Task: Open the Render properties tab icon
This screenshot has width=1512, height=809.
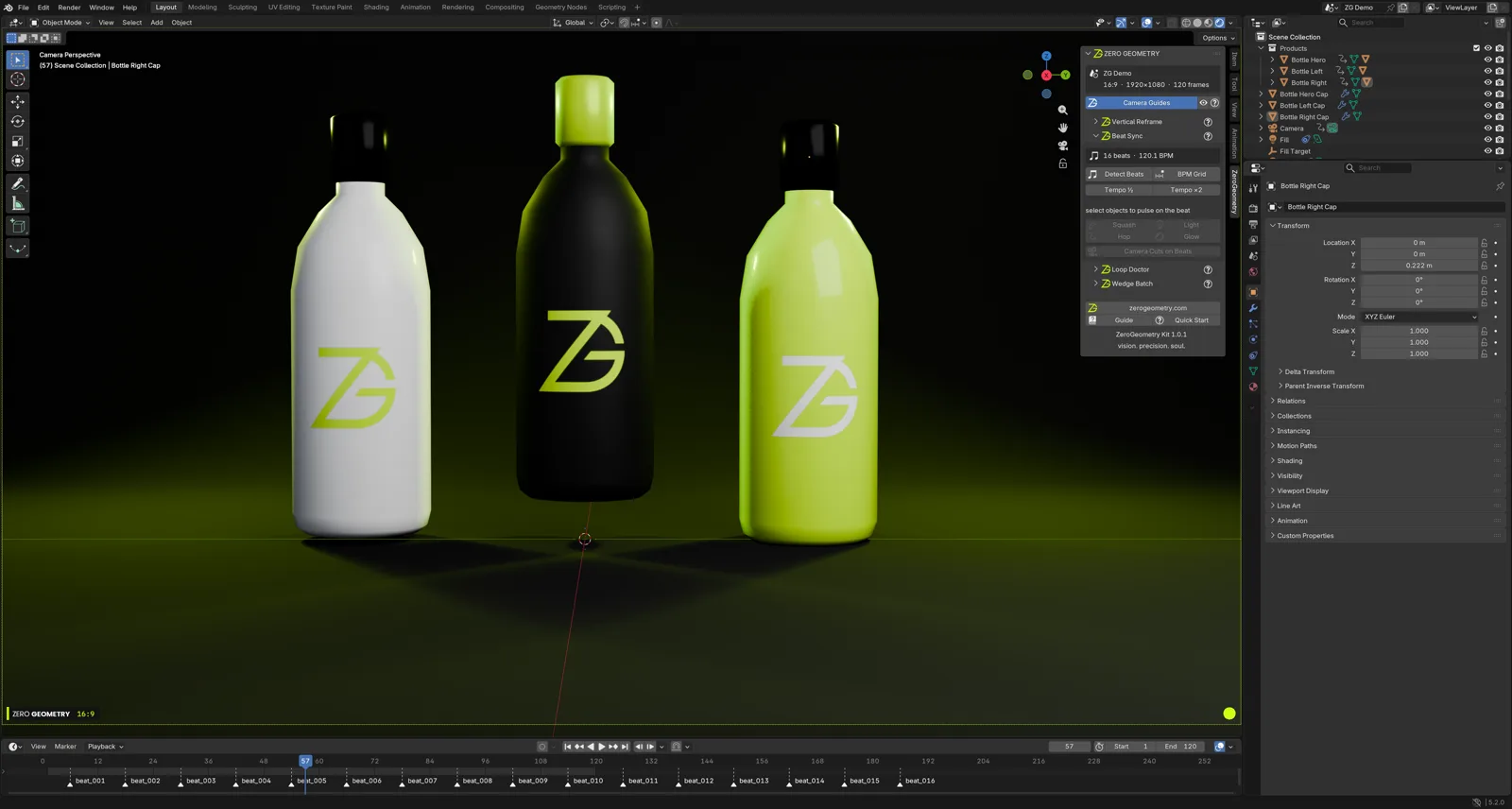Action: tap(1253, 208)
